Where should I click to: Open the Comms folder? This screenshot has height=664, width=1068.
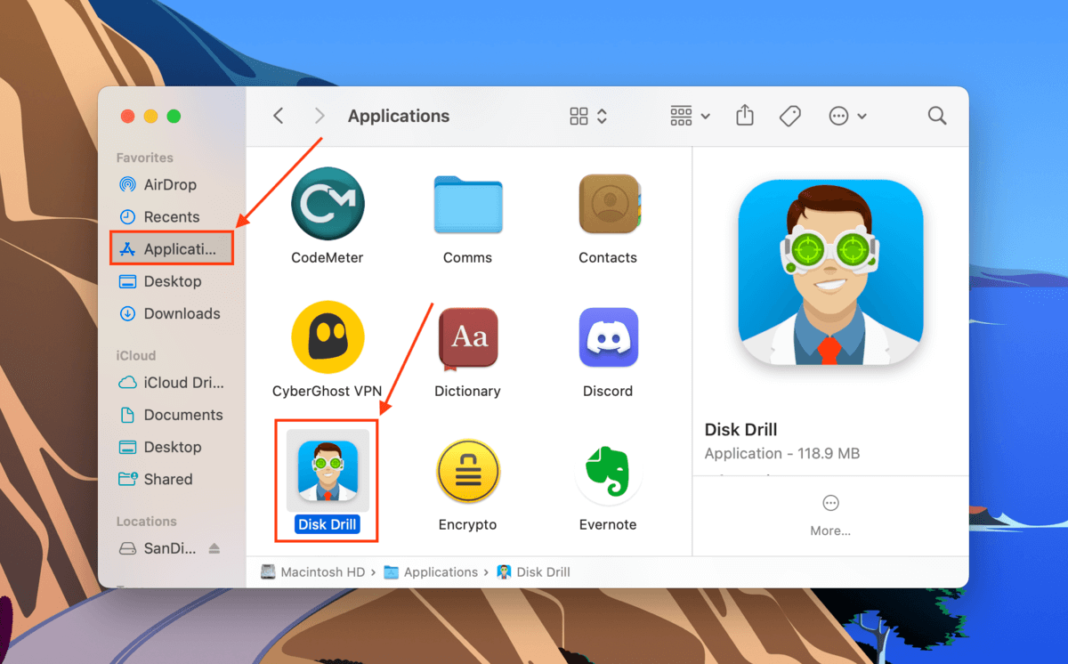[x=467, y=205]
